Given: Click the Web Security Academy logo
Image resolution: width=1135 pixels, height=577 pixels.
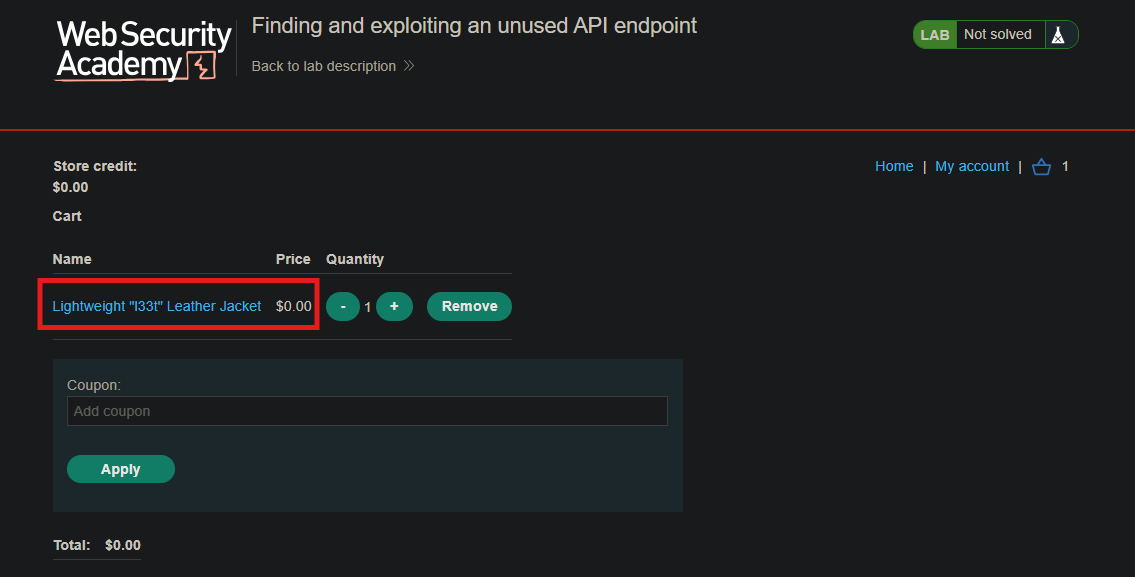Looking at the screenshot, I should tap(143, 50).
